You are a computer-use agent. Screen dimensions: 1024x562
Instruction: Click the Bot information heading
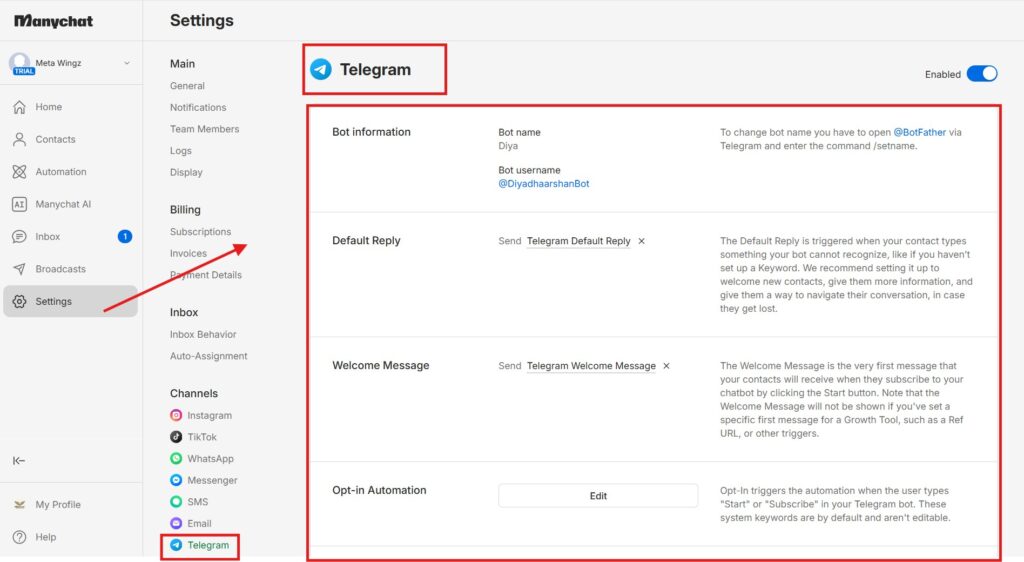372,132
